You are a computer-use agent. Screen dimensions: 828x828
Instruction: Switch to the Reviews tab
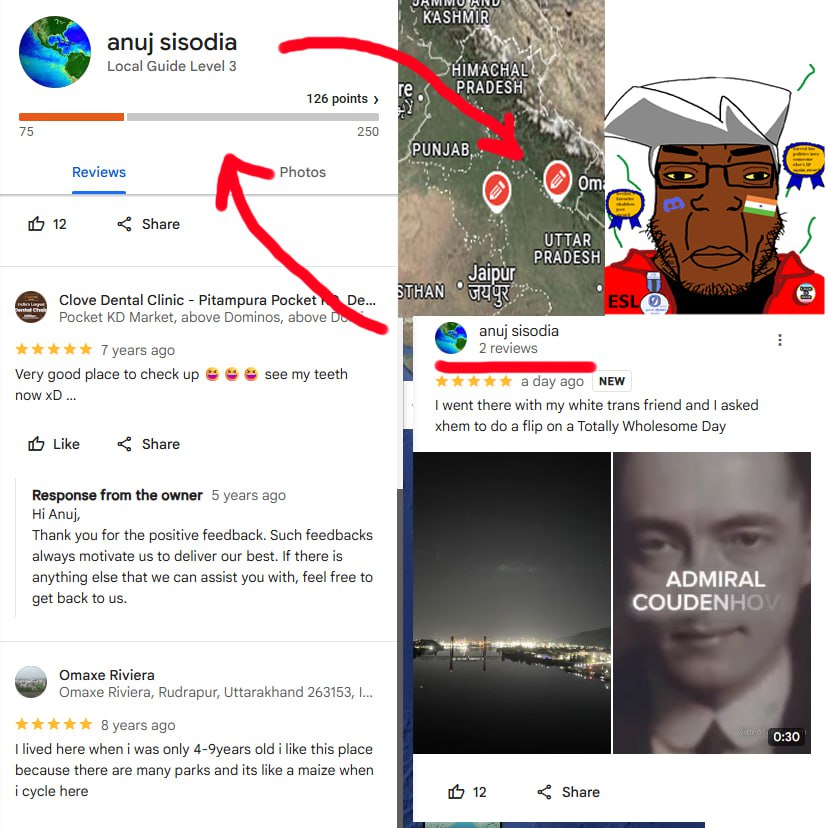(x=99, y=172)
